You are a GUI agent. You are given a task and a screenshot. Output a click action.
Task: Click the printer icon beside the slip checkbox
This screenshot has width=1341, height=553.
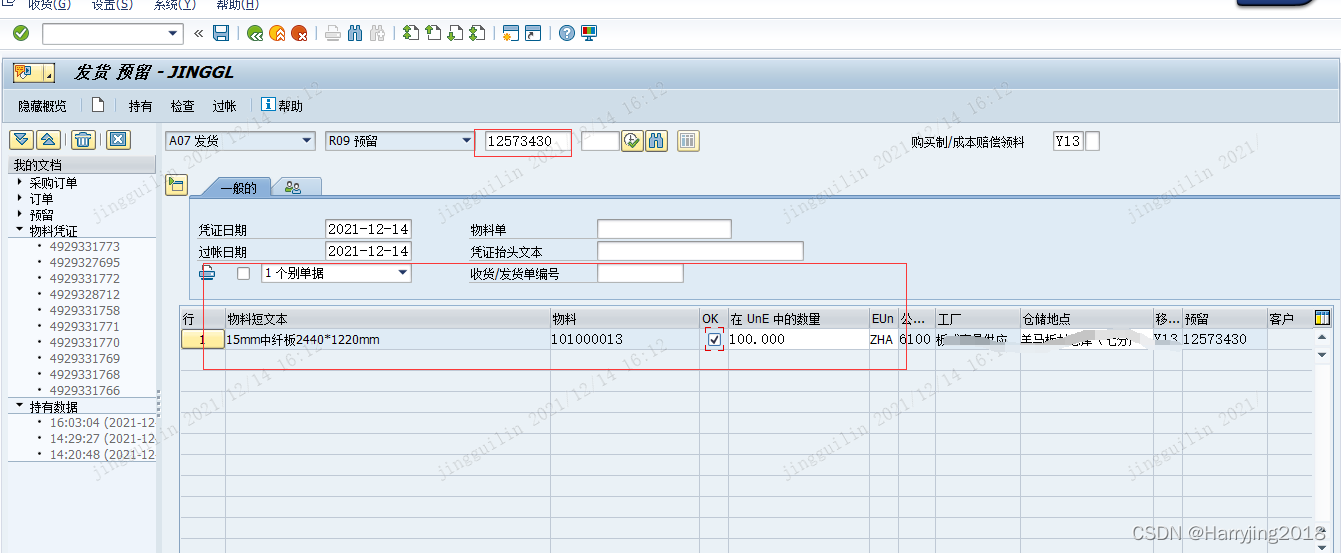click(x=207, y=273)
